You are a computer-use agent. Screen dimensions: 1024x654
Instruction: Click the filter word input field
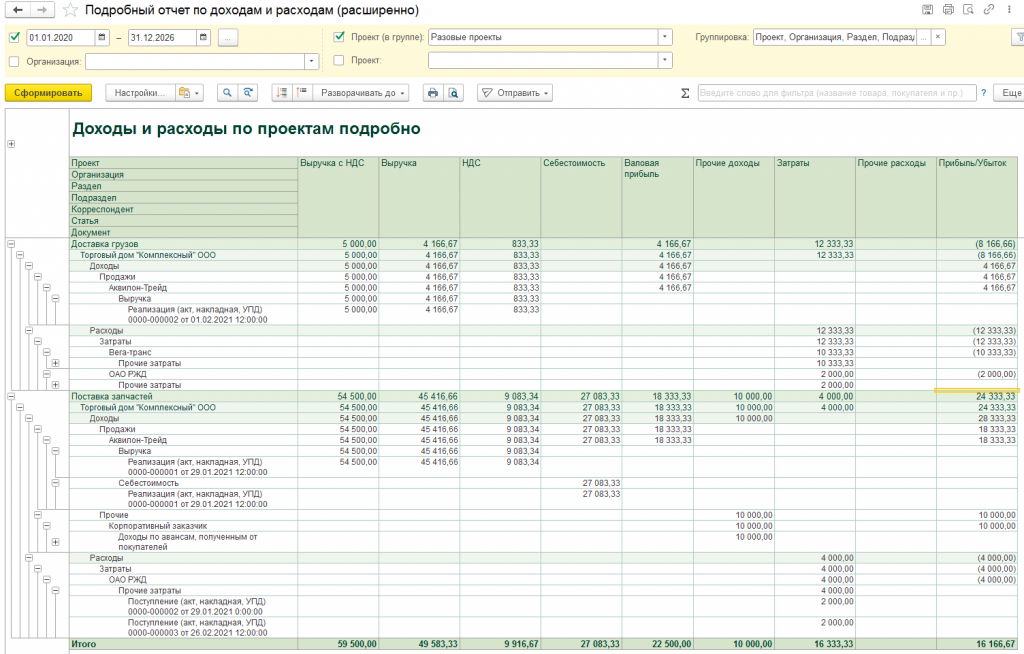point(837,93)
